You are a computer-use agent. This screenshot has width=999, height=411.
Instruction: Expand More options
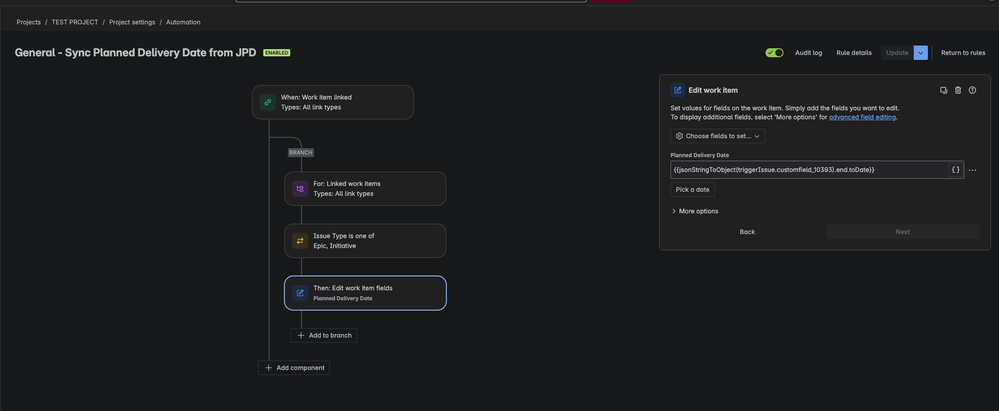click(695, 211)
